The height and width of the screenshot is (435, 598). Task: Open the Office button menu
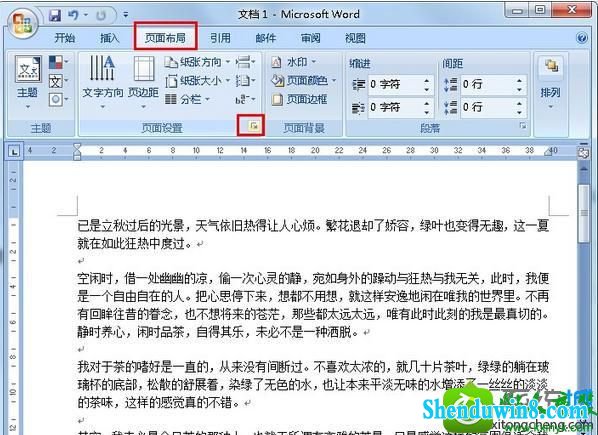pos(22,23)
